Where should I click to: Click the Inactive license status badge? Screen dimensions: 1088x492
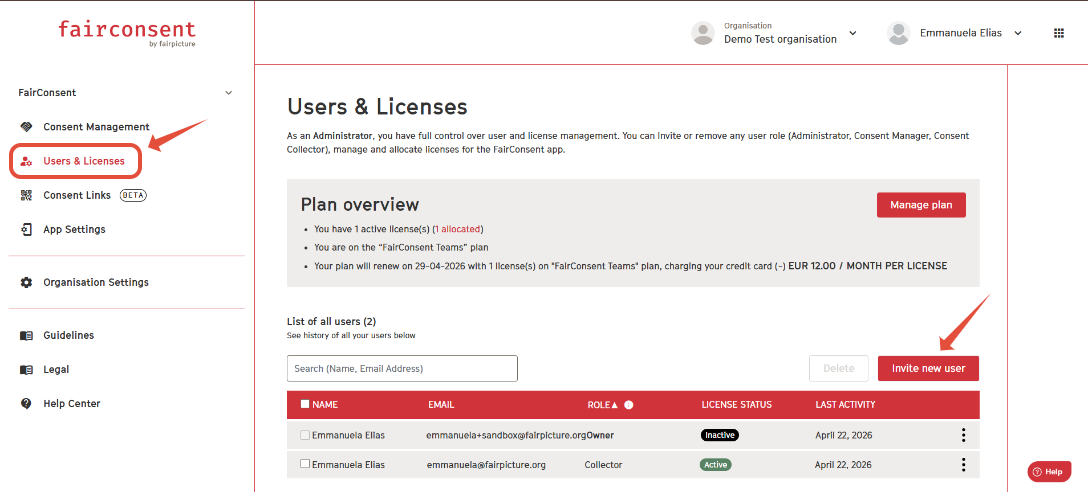pos(720,436)
